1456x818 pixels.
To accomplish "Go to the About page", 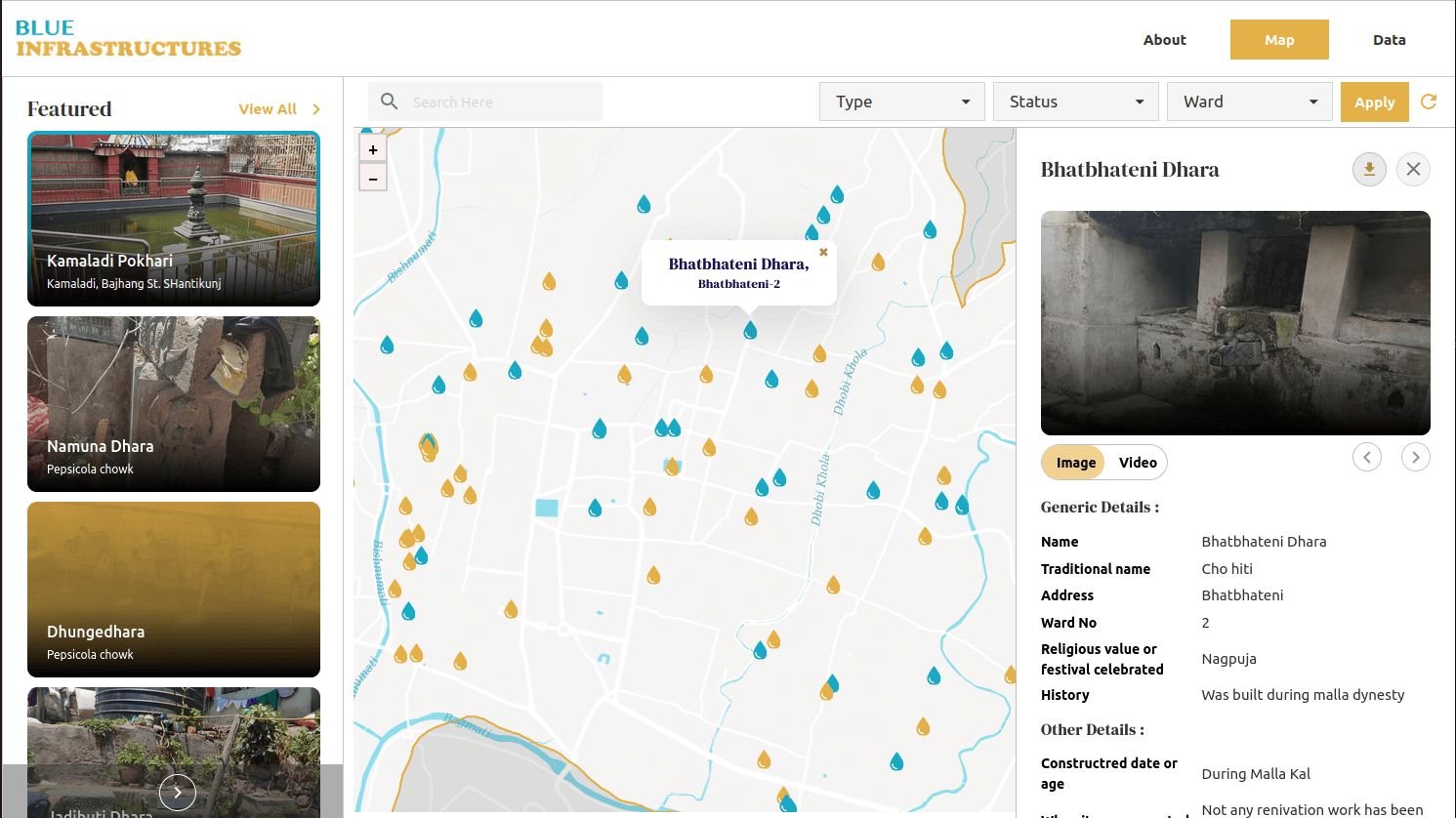I will (1164, 40).
